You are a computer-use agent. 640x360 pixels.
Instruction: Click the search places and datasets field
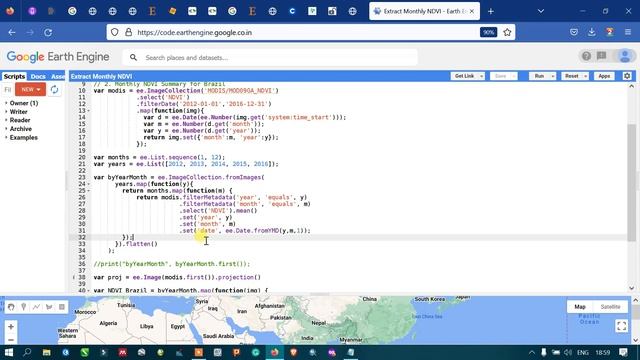tap(270, 58)
